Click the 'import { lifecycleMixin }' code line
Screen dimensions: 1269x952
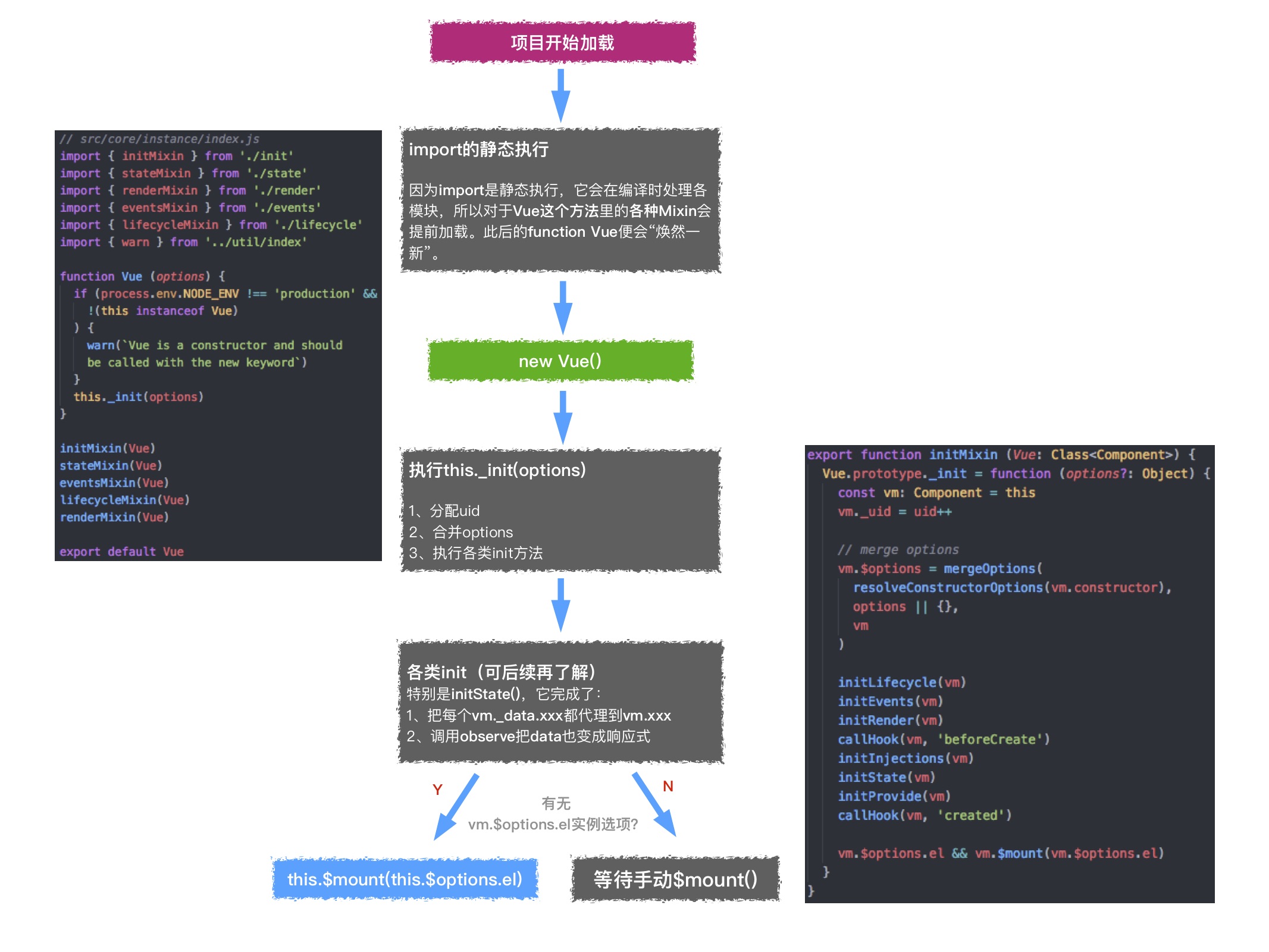pyautogui.click(x=211, y=225)
